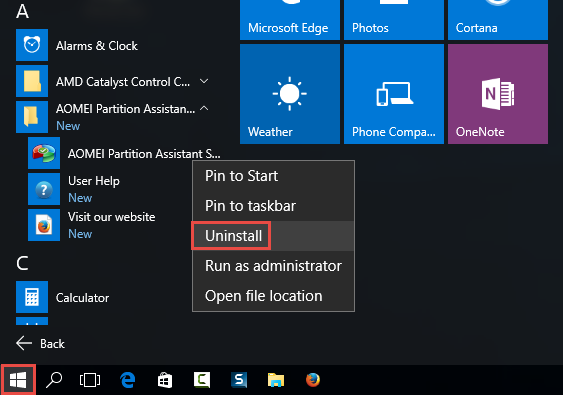The height and width of the screenshot is (395, 563).
Task: Open Task View on the taskbar
Action: [90, 380]
